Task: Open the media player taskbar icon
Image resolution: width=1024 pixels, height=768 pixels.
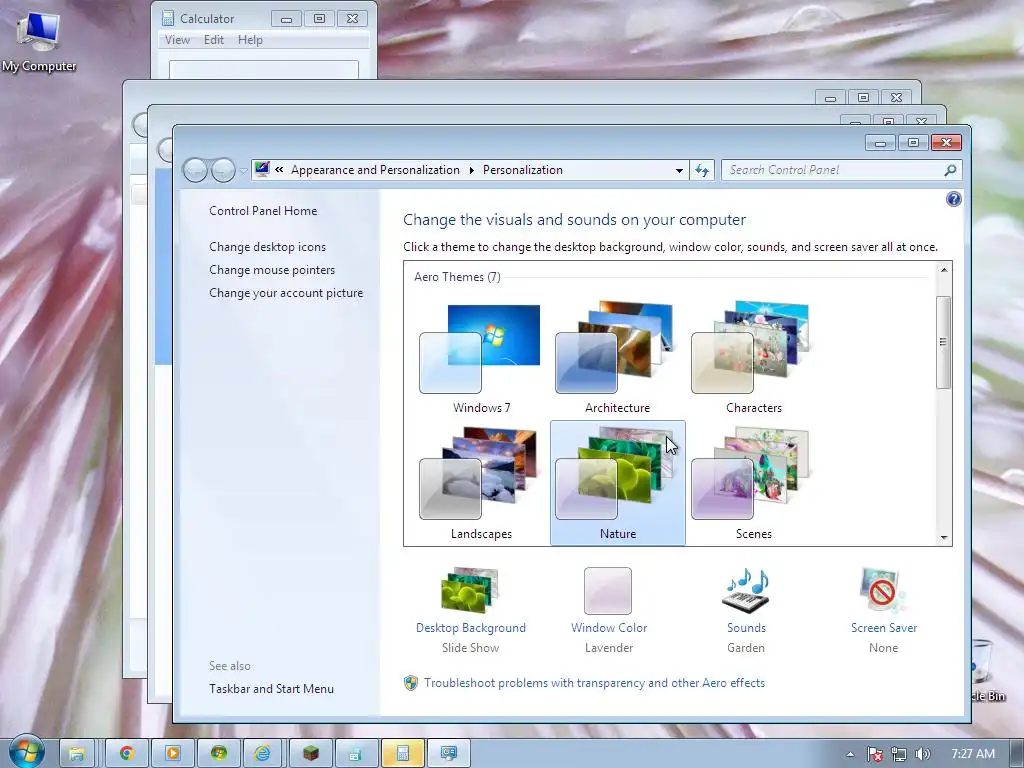Action: (172, 754)
